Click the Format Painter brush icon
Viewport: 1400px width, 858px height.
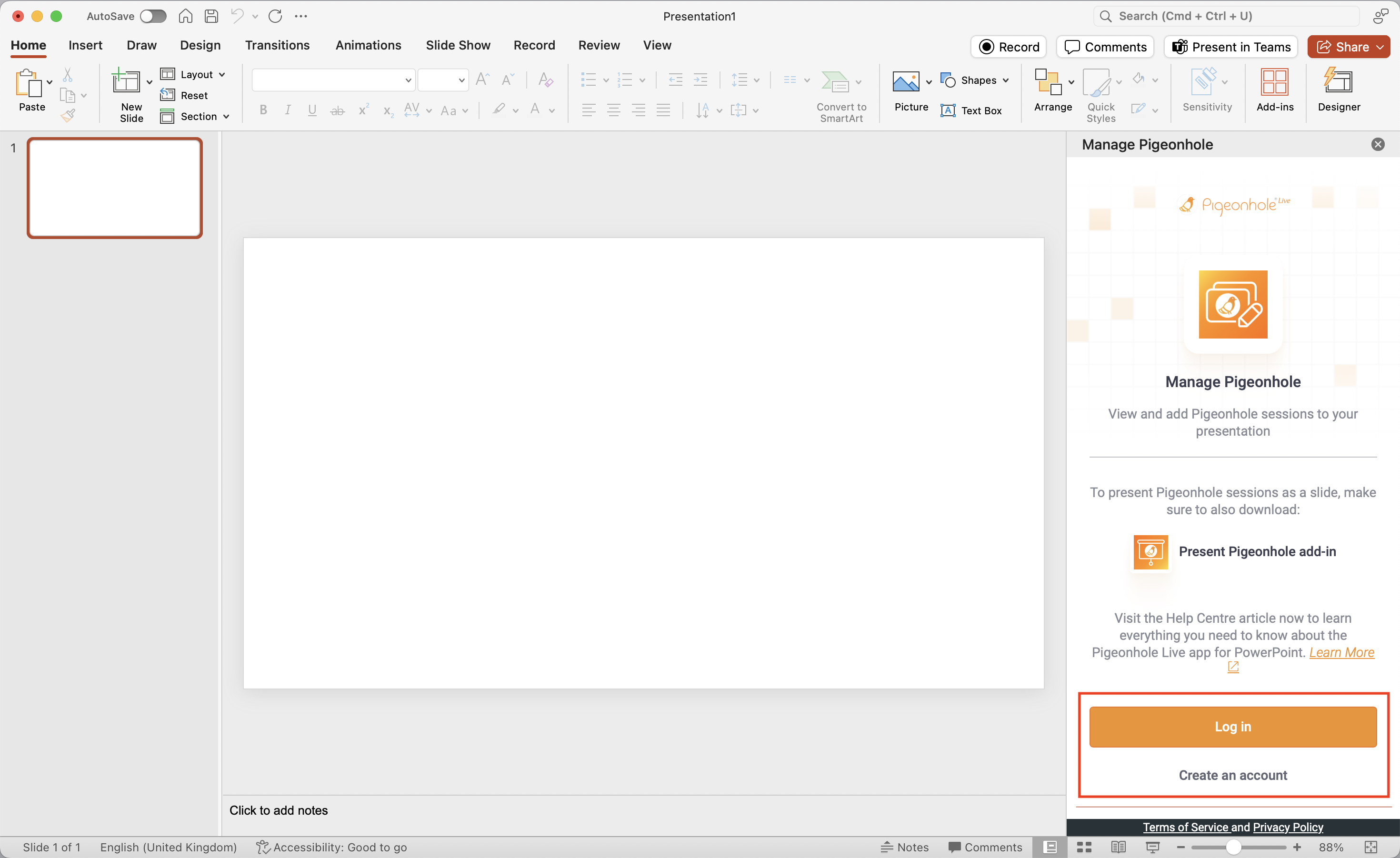point(68,116)
